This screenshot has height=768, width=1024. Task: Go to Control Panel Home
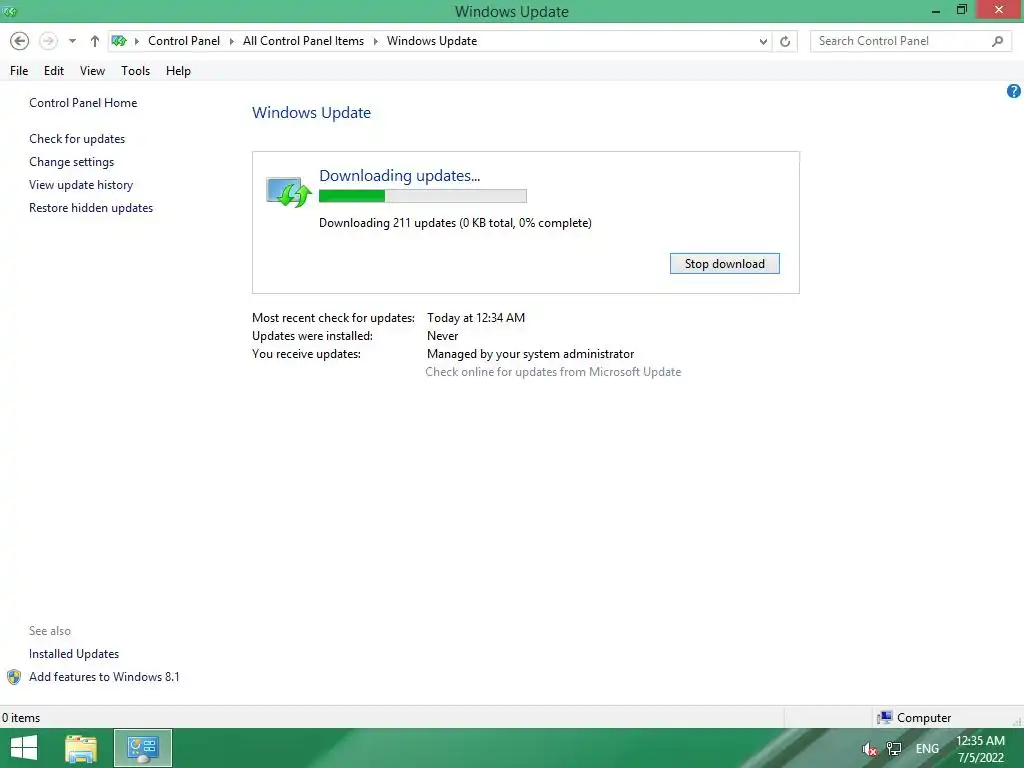click(x=83, y=103)
